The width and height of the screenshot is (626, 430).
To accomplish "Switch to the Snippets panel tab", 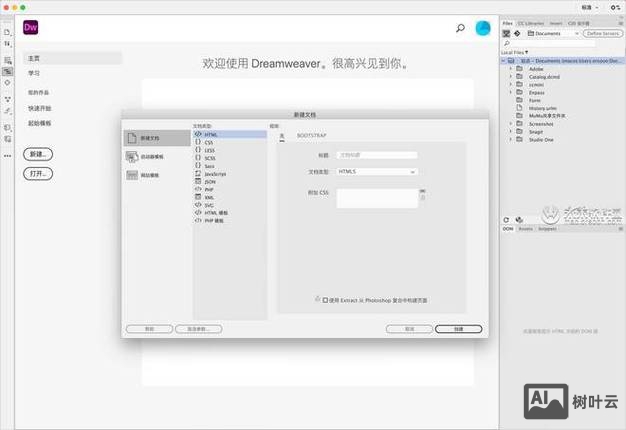I will tap(547, 229).
